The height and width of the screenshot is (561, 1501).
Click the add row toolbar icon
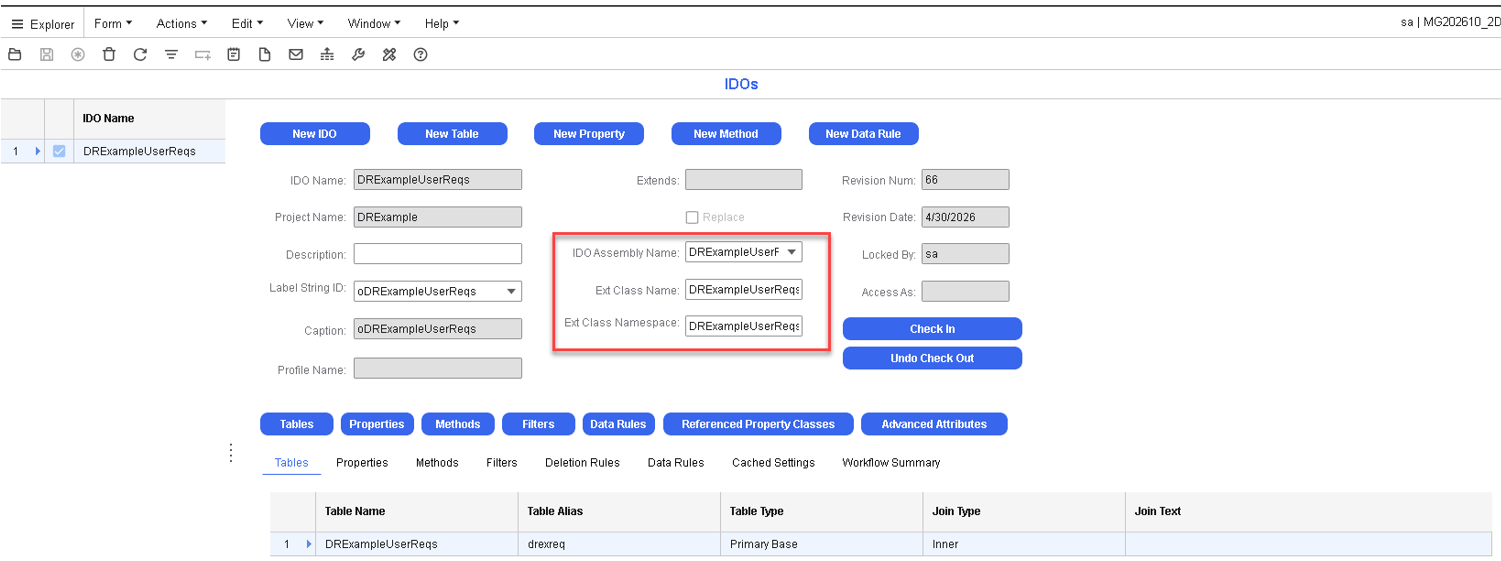(x=202, y=55)
